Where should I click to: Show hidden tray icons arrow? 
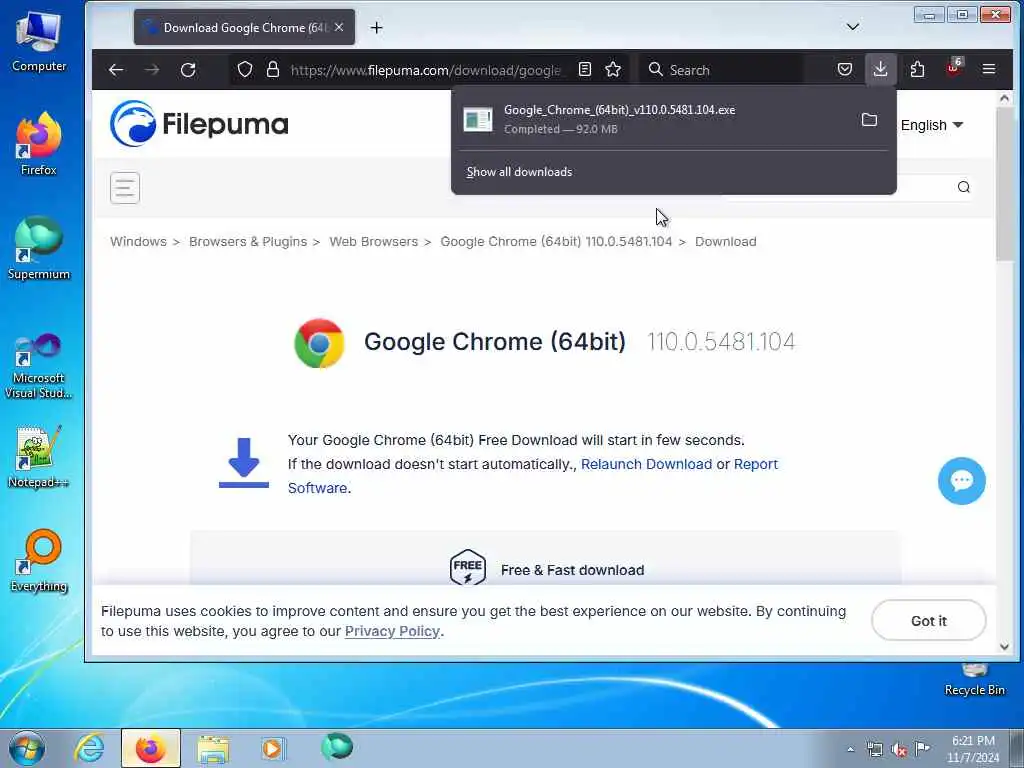point(850,750)
